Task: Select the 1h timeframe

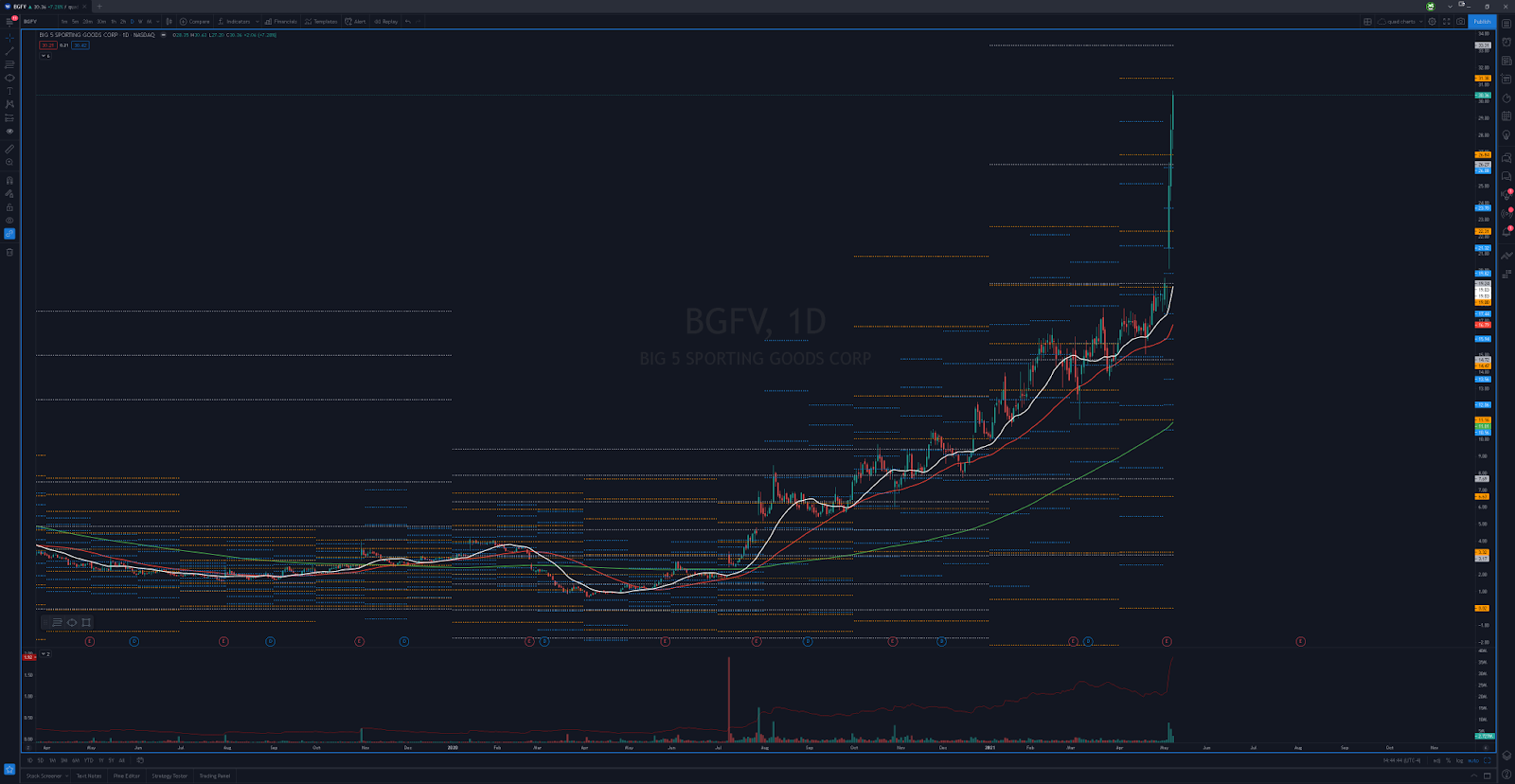Action: [114, 21]
